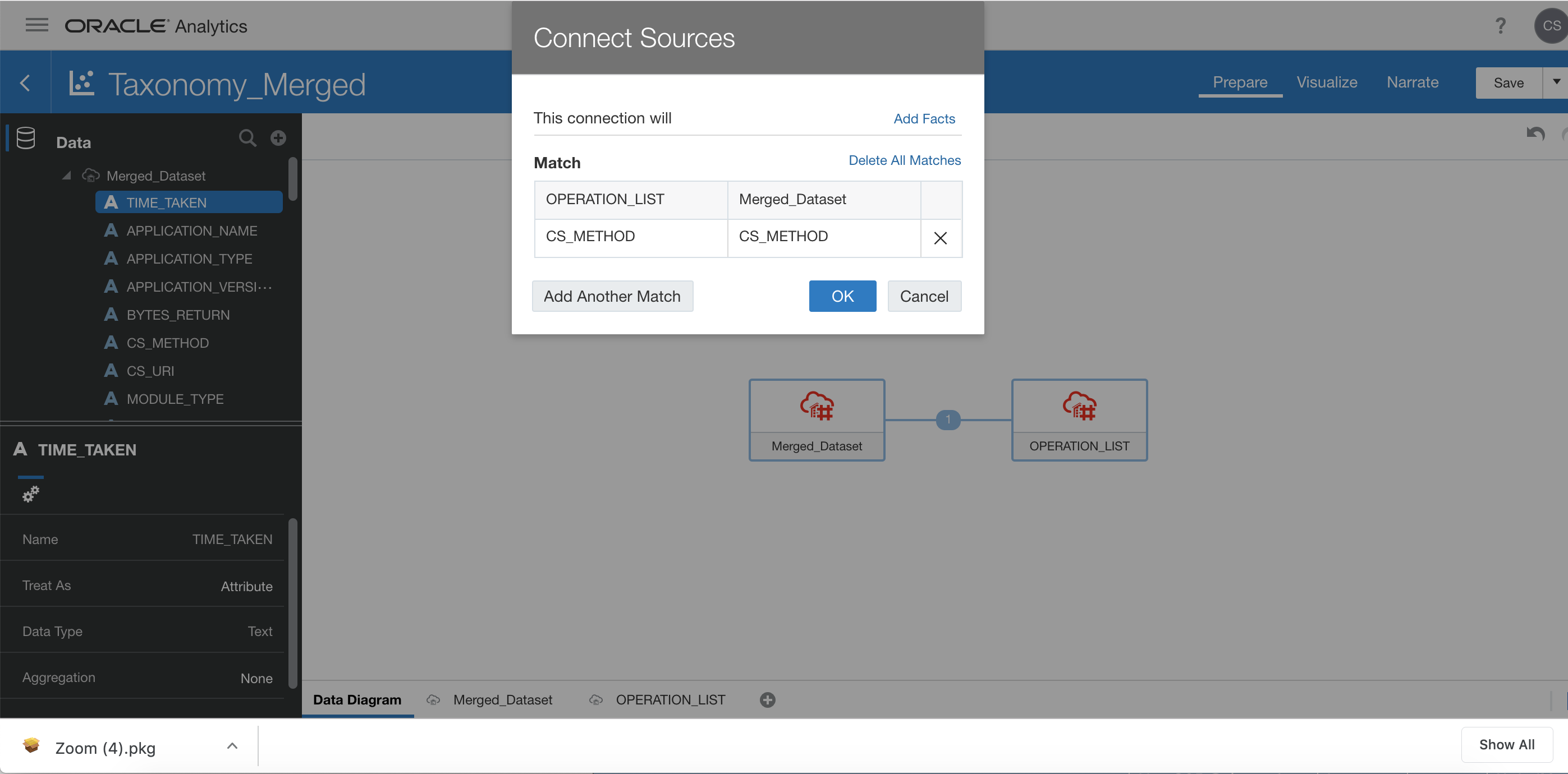This screenshot has height=774, width=1568.
Task: Click the help question mark icon
Action: (x=1500, y=26)
